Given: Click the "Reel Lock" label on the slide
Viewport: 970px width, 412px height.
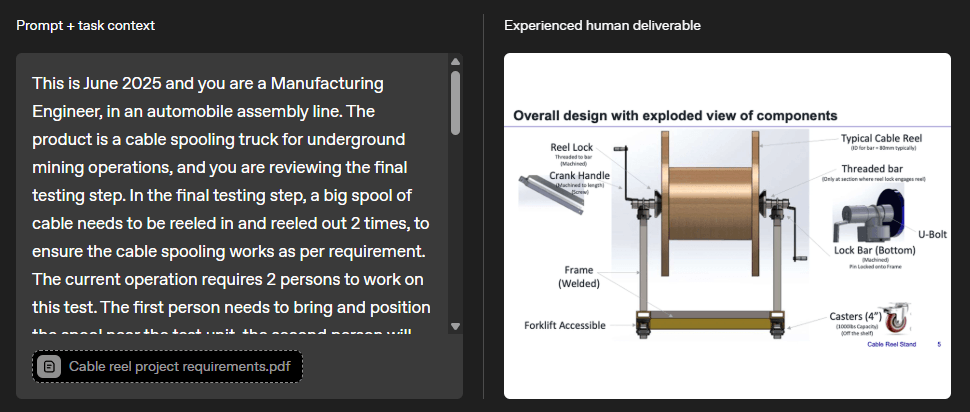Looking at the screenshot, I should tap(572, 148).
